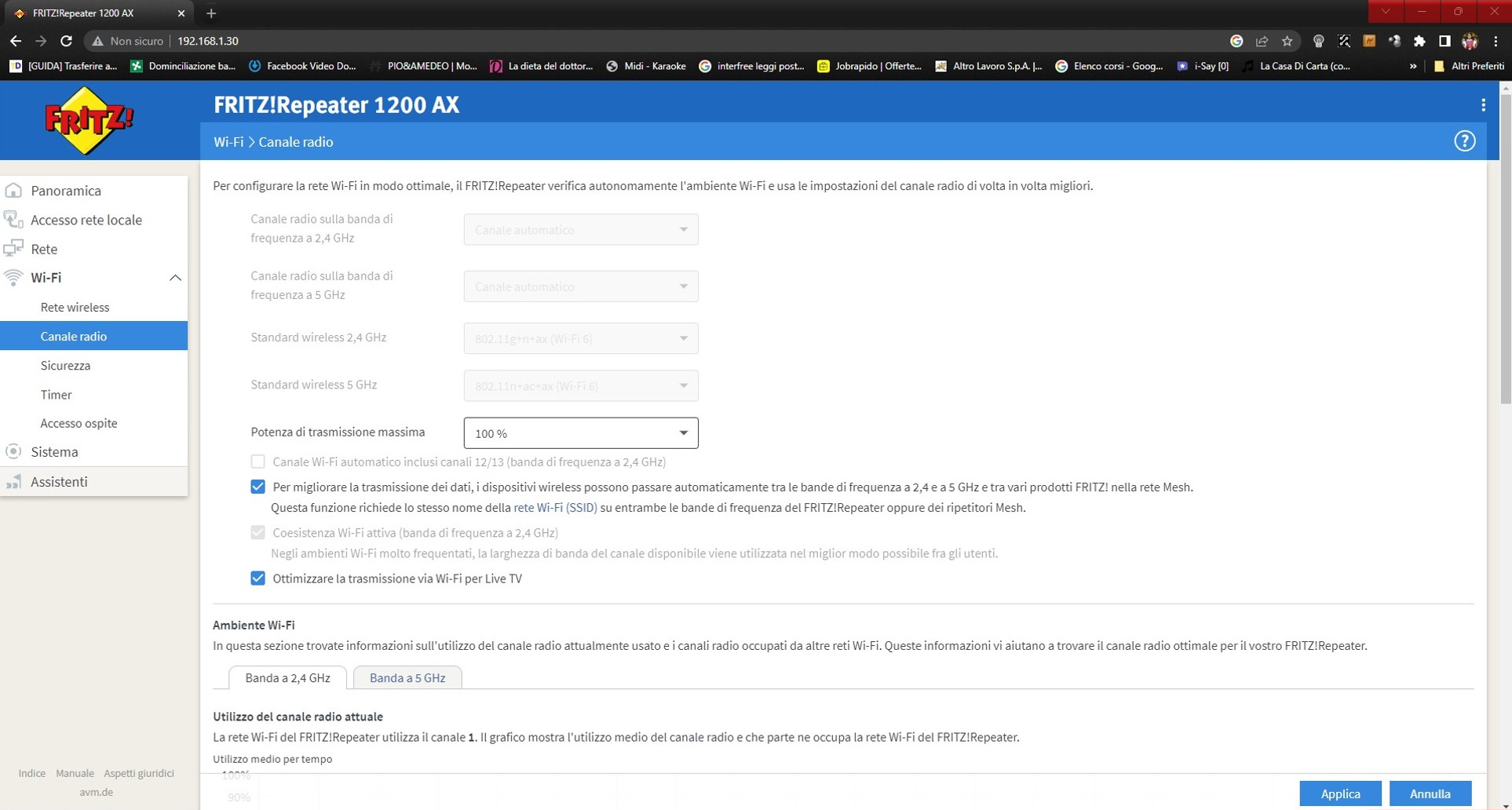This screenshot has width=1512, height=810.
Task: Enable Canale Wi-Fi automatico canali 12/13 checkbox
Action: click(x=257, y=462)
